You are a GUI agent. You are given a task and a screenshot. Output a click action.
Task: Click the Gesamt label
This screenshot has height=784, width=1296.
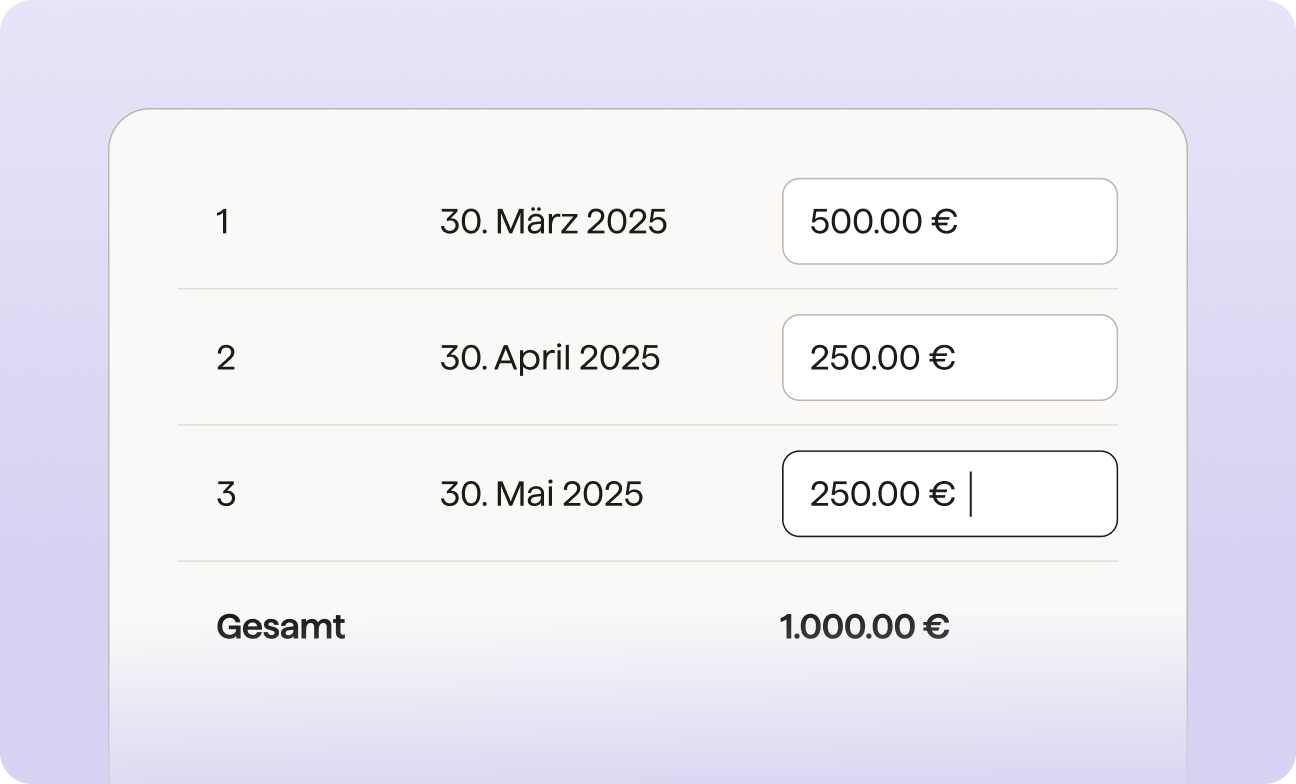(281, 627)
